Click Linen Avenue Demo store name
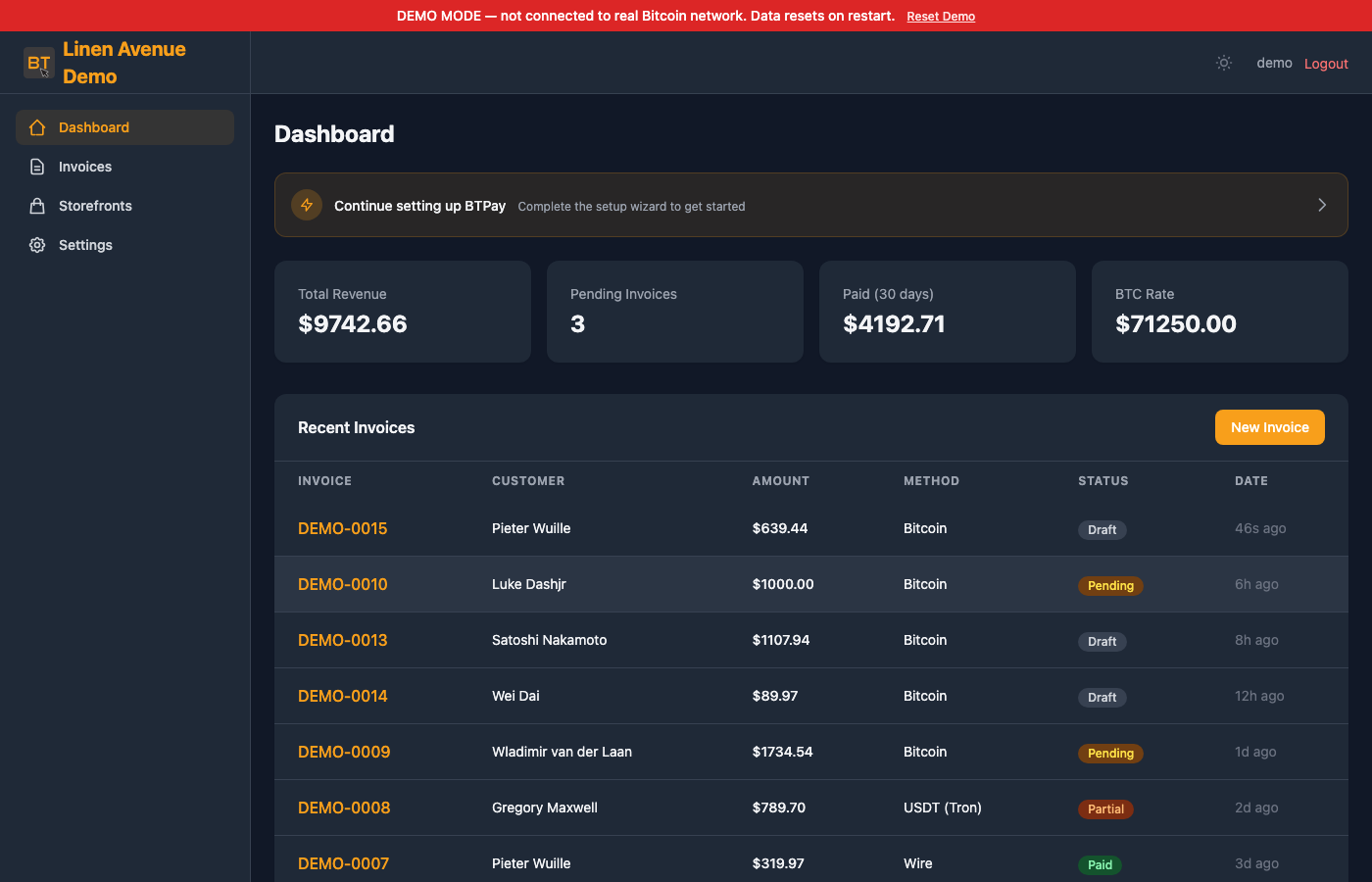This screenshot has width=1372, height=882. coord(124,63)
